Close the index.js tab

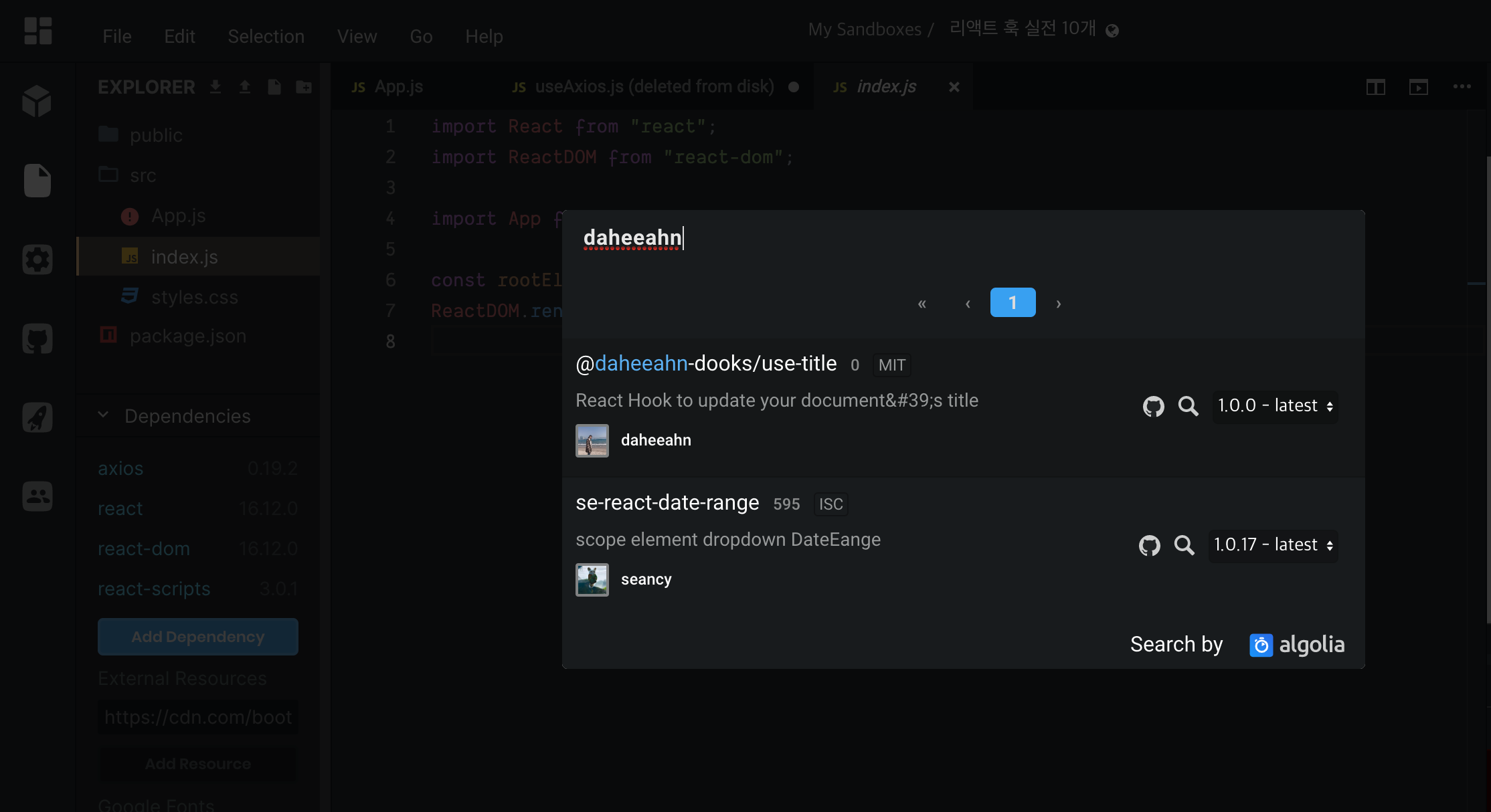point(954,87)
